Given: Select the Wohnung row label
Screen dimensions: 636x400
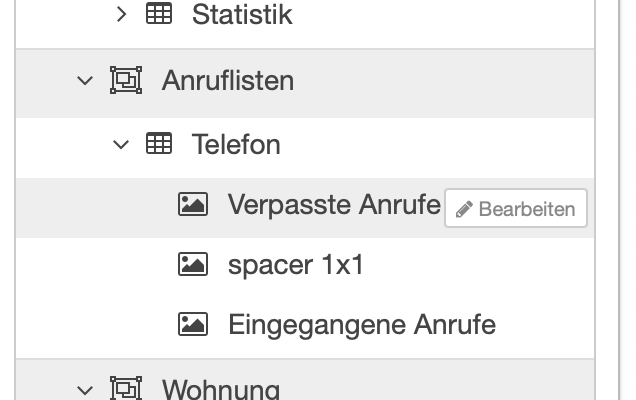Looking at the screenshot, I should [x=221, y=388].
